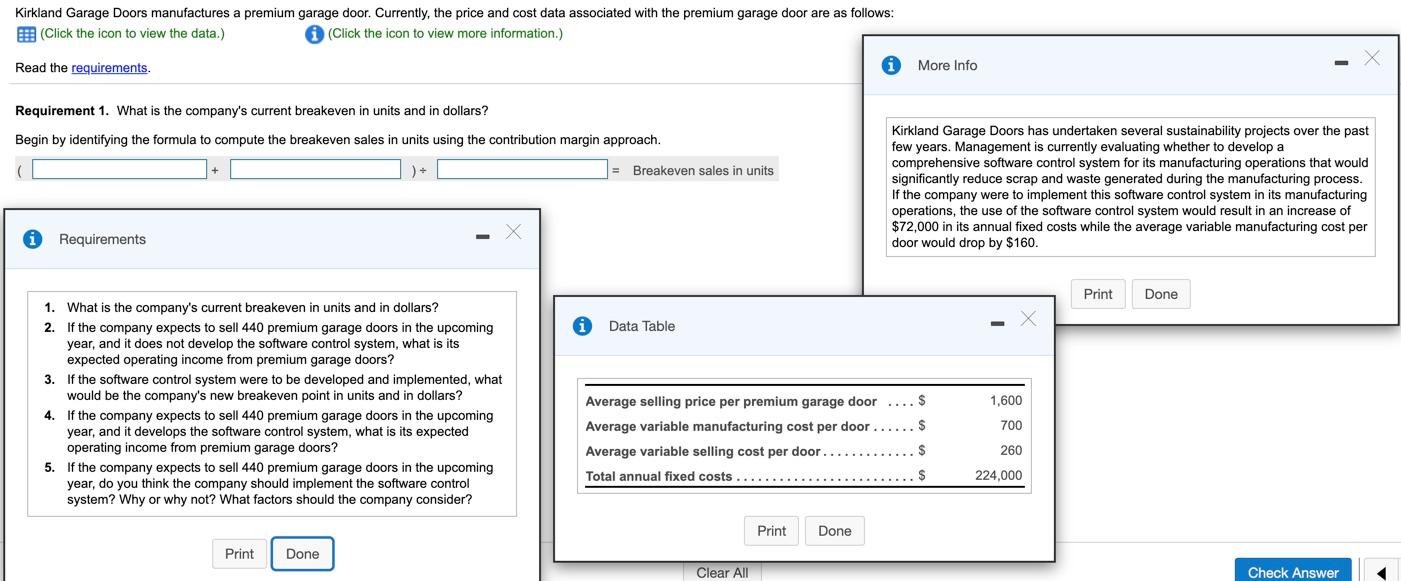The image size is (1401, 581).
Task: Close the Data Table dialog
Action: pos(1028,319)
